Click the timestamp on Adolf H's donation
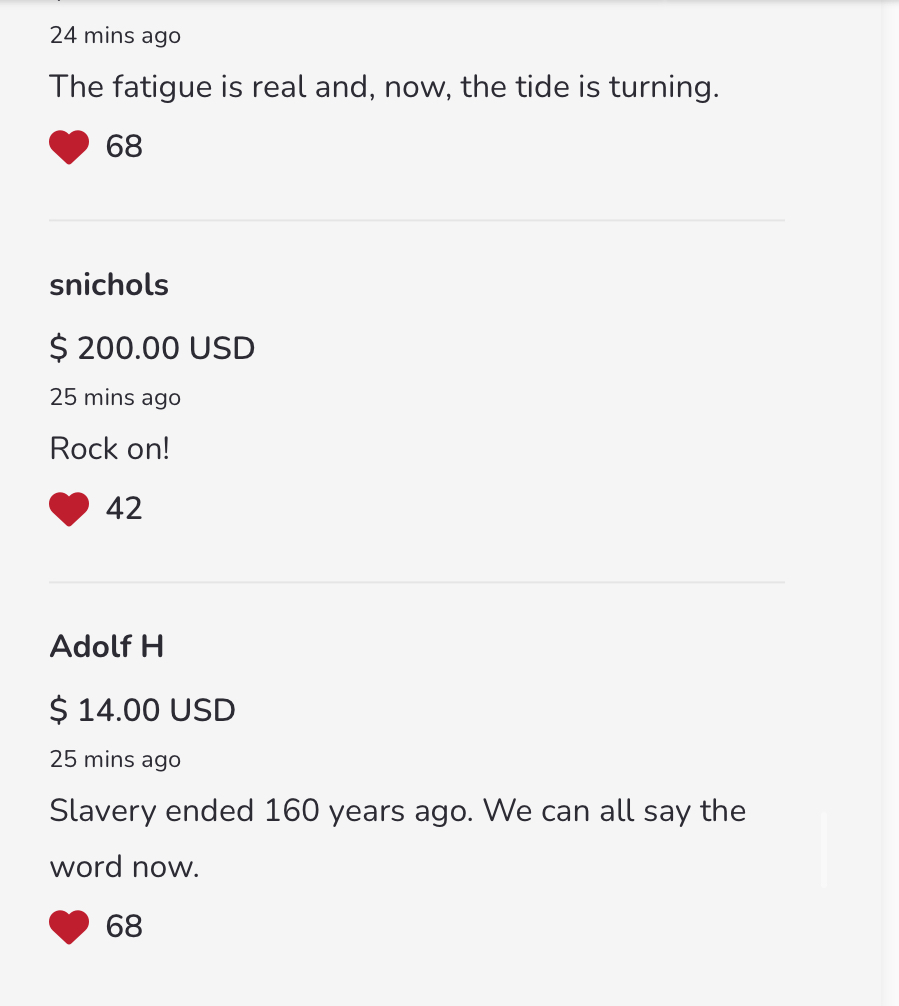This screenshot has width=899, height=1006. (115, 760)
